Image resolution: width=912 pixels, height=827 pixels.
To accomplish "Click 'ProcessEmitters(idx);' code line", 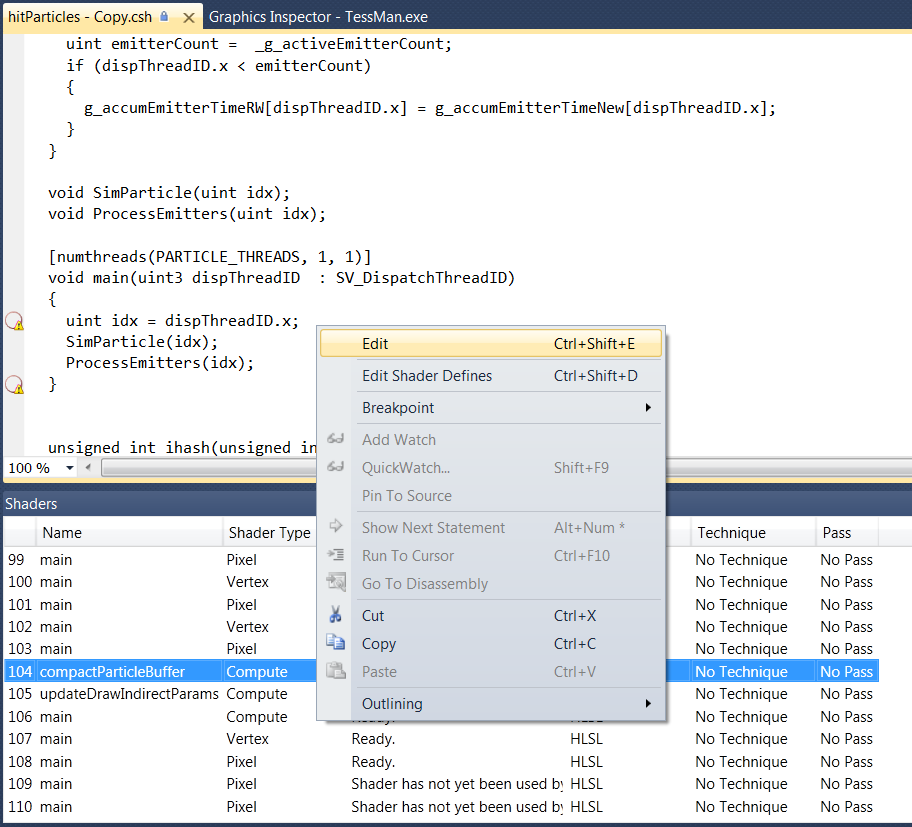I will (x=160, y=363).
